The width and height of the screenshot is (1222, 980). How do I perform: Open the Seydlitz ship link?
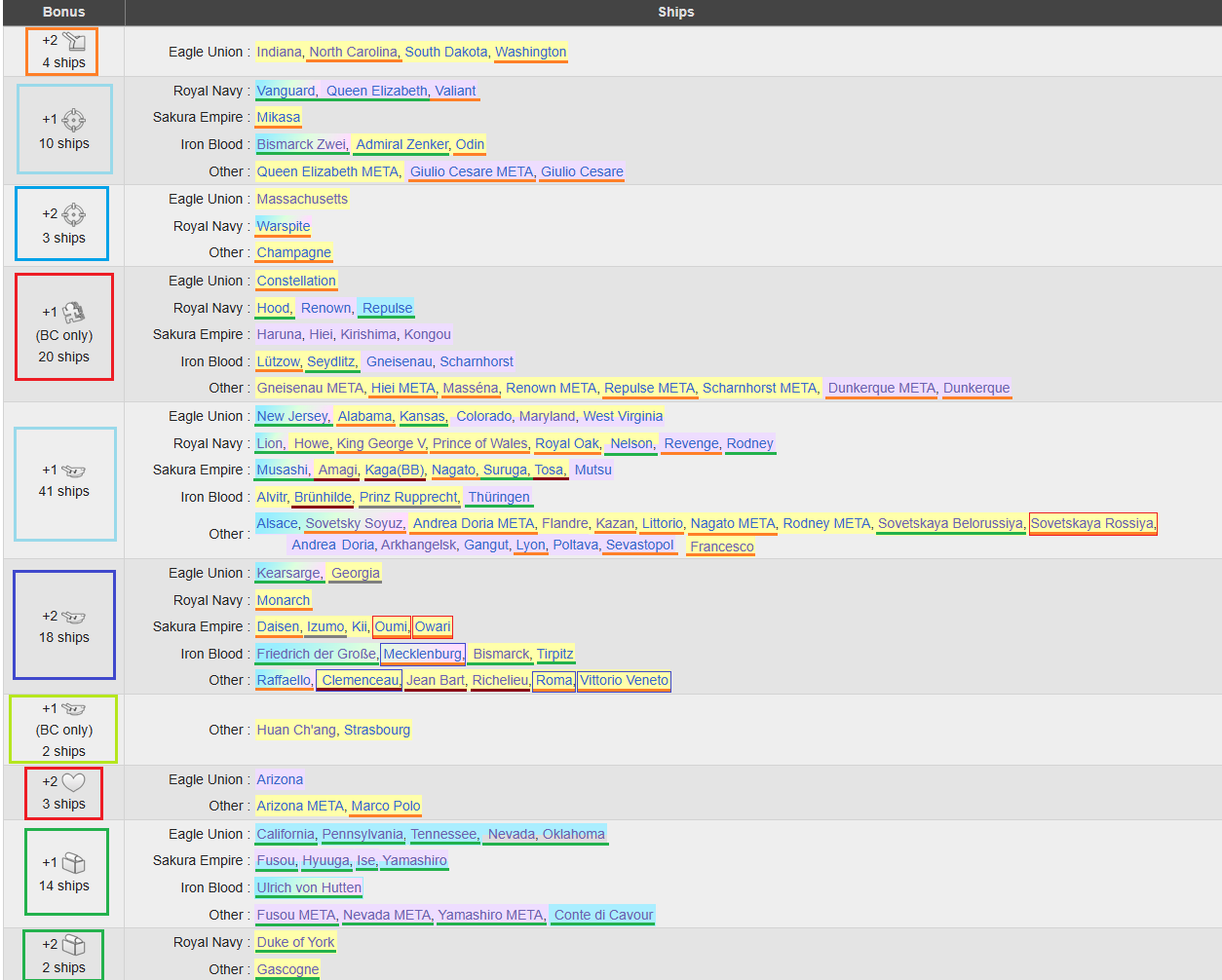point(331,361)
